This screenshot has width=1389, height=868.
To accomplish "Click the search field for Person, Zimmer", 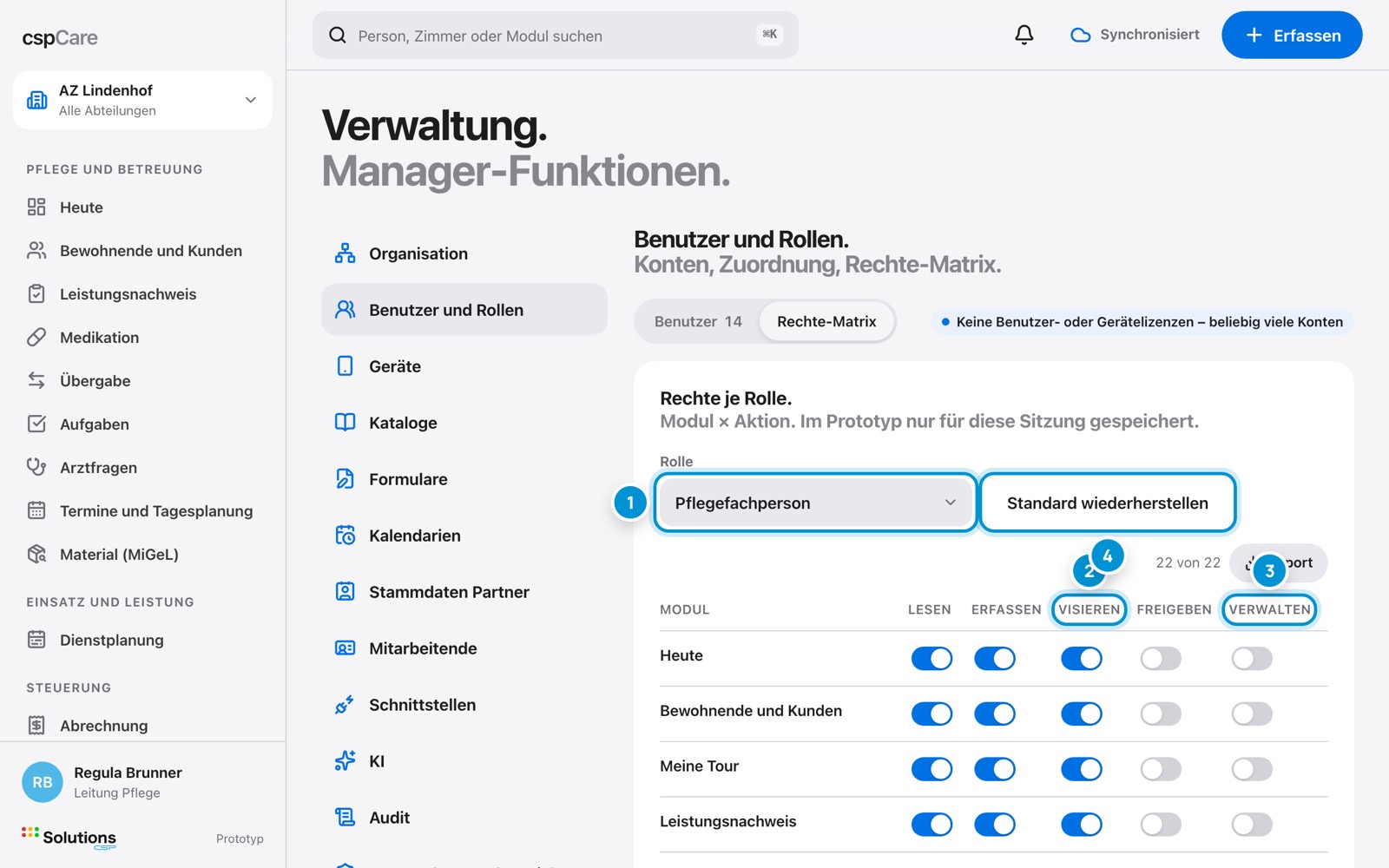I will (555, 35).
